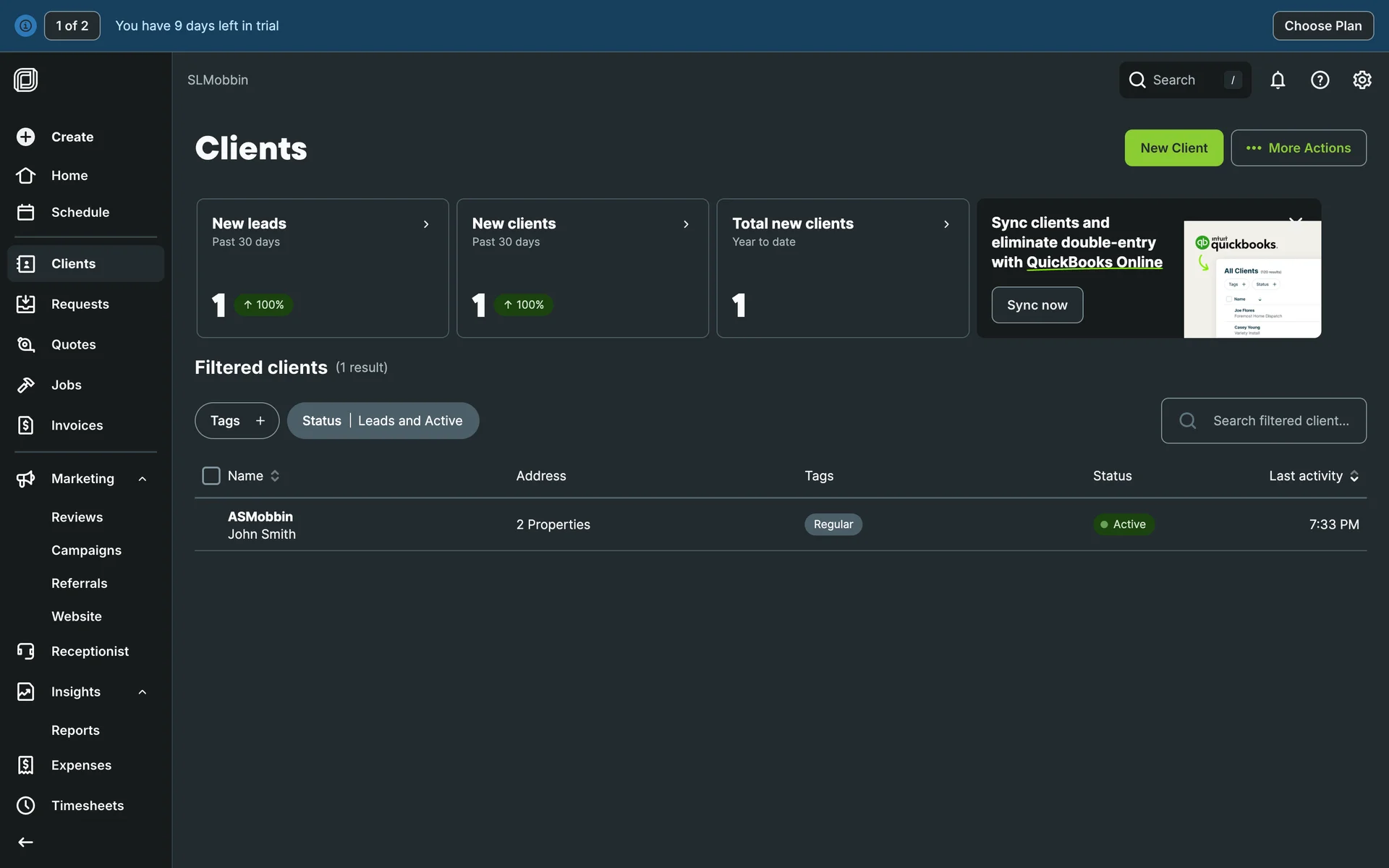This screenshot has height=868, width=1389.
Task: Collapse the Insights section chevron
Action: [x=143, y=692]
